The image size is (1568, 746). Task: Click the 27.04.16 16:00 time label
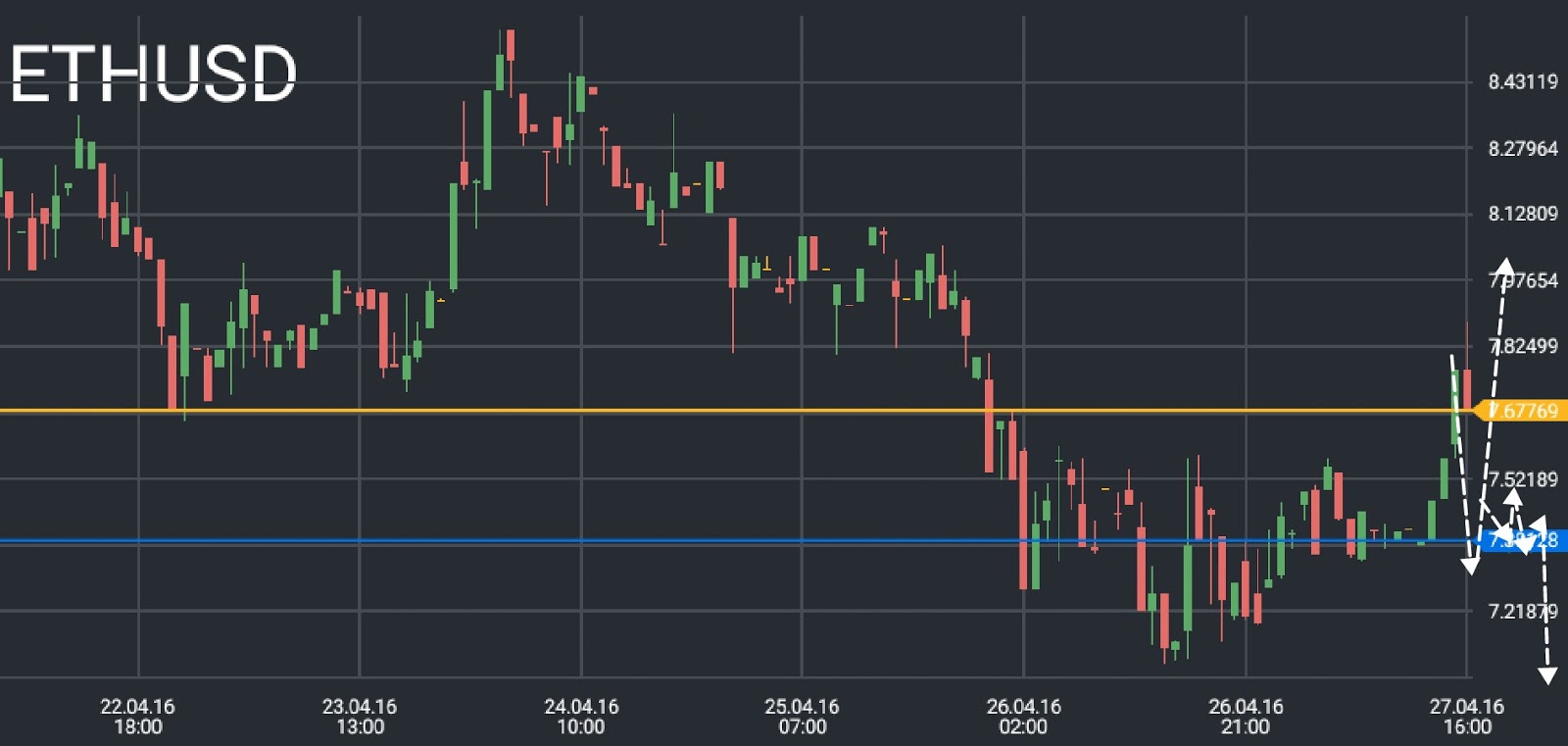point(1467,717)
